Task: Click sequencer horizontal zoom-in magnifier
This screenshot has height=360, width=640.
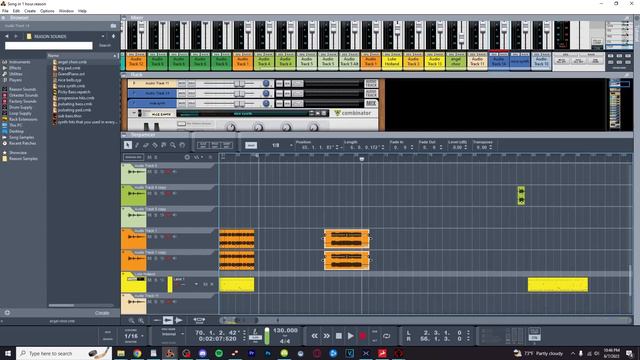Action: coord(141,320)
